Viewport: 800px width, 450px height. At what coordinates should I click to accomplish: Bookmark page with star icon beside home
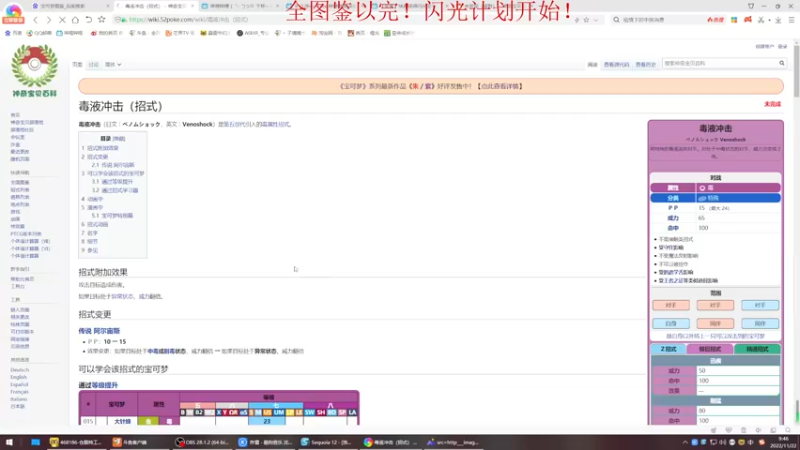click(102, 20)
